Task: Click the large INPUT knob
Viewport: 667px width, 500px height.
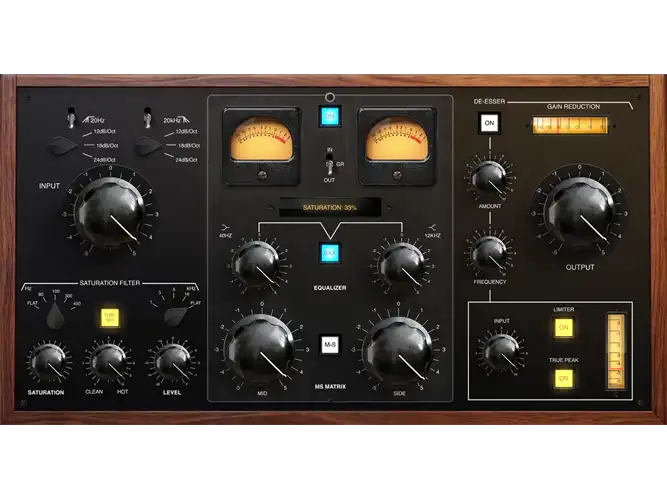Action: click(x=110, y=212)
